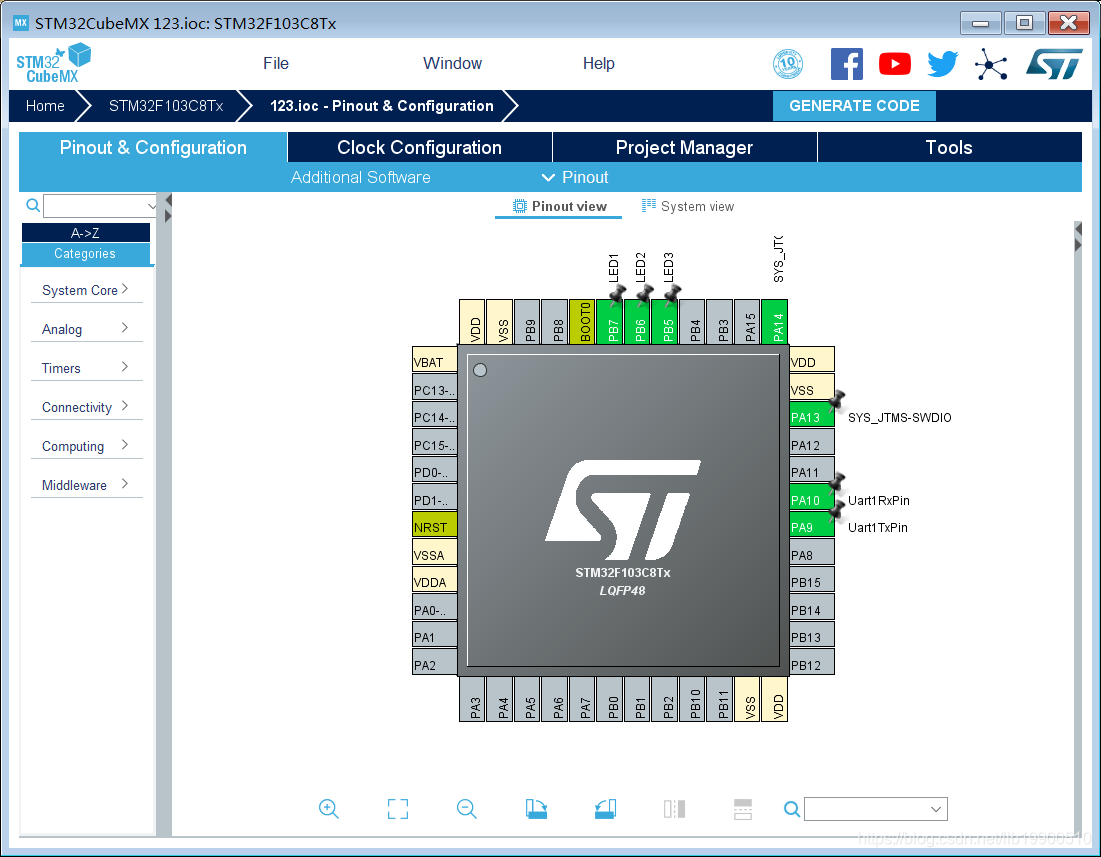
Task: Click the horizontal split layout icon
Action: point(743,809)
